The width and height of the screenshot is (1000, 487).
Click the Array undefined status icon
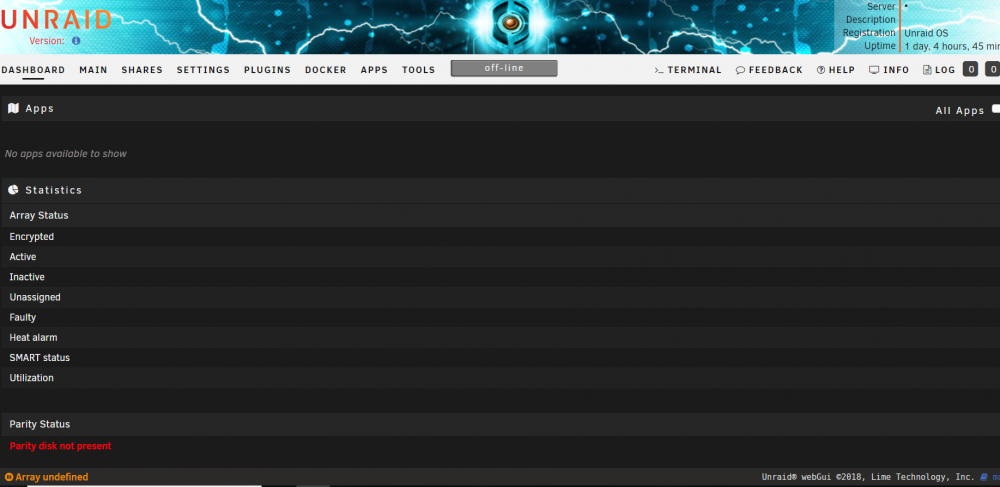(x=9, y=477)
